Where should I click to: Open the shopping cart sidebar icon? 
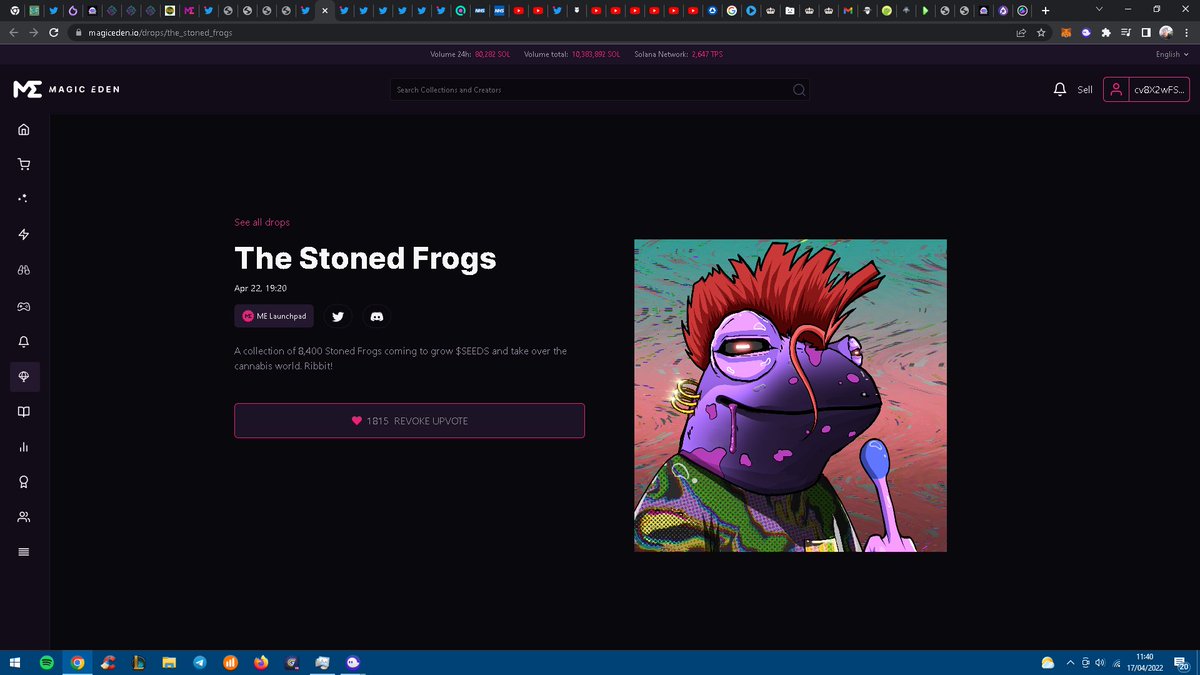click(x=24, y=164)
